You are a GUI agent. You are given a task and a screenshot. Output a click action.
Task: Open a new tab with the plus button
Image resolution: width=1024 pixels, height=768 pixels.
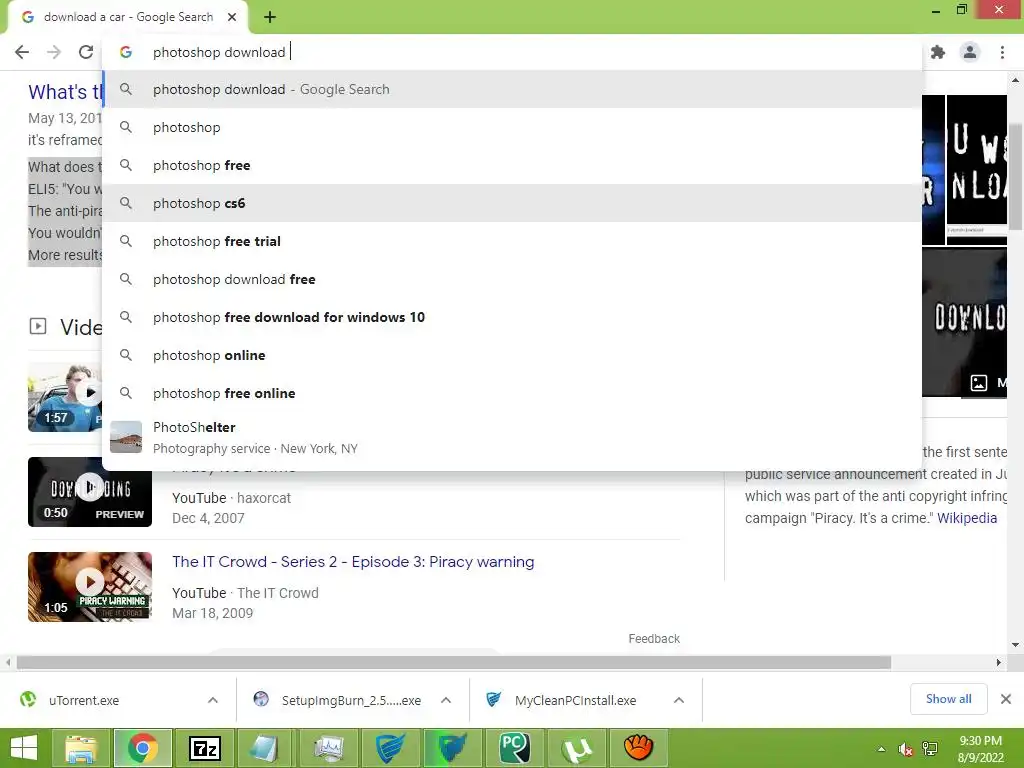[x=270, y=18]
